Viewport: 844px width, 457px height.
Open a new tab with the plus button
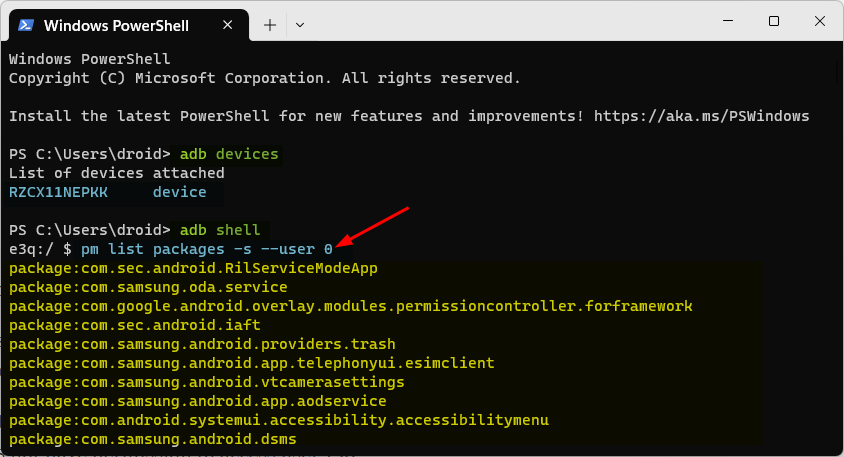tap(270, 22)
